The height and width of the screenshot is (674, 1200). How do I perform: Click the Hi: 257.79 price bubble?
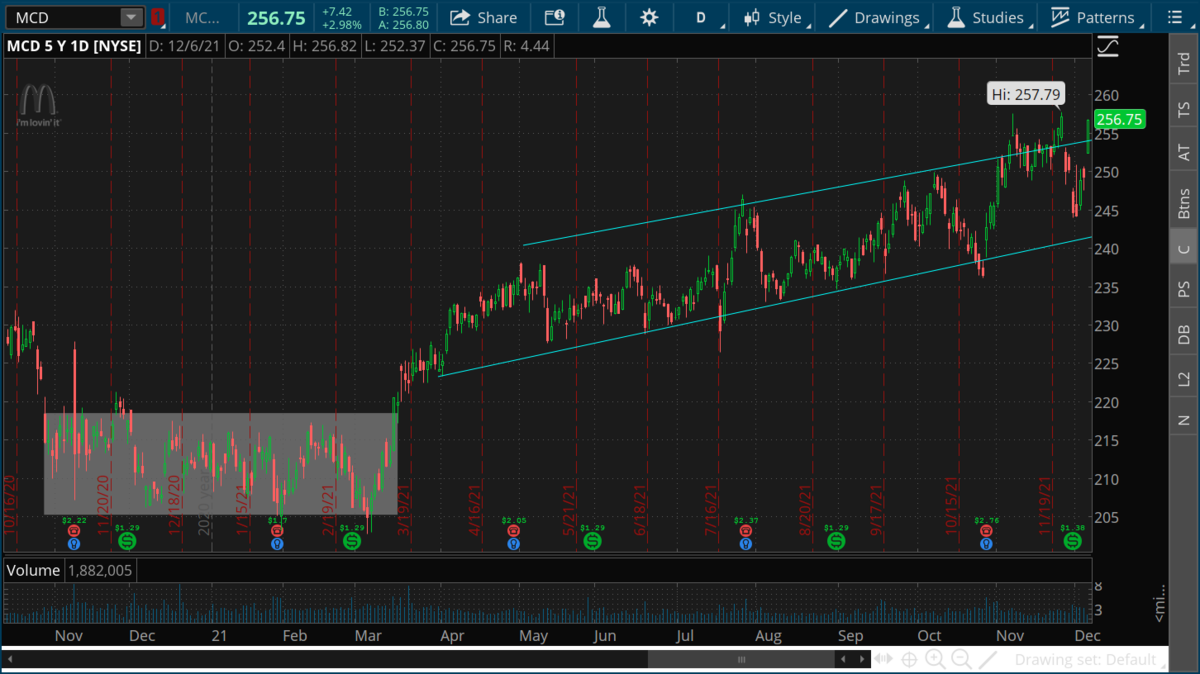1026,94
